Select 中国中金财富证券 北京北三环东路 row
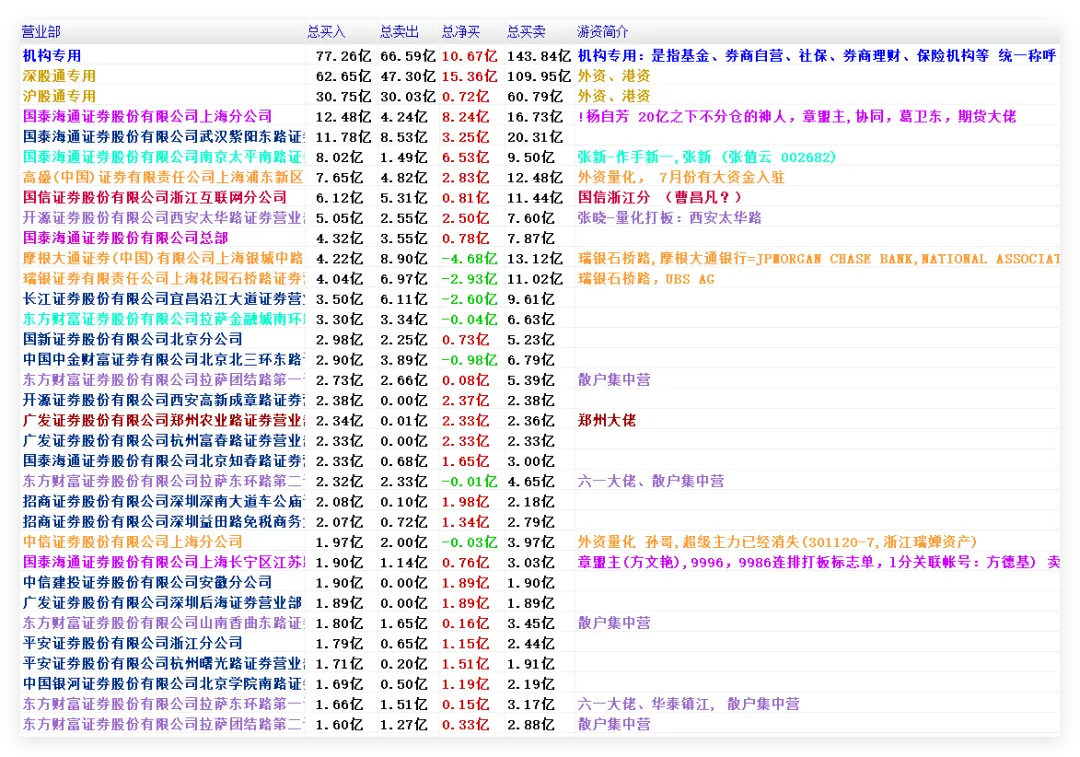The width and height of the screenshot is (1080, 757). [x=163, y=360]
